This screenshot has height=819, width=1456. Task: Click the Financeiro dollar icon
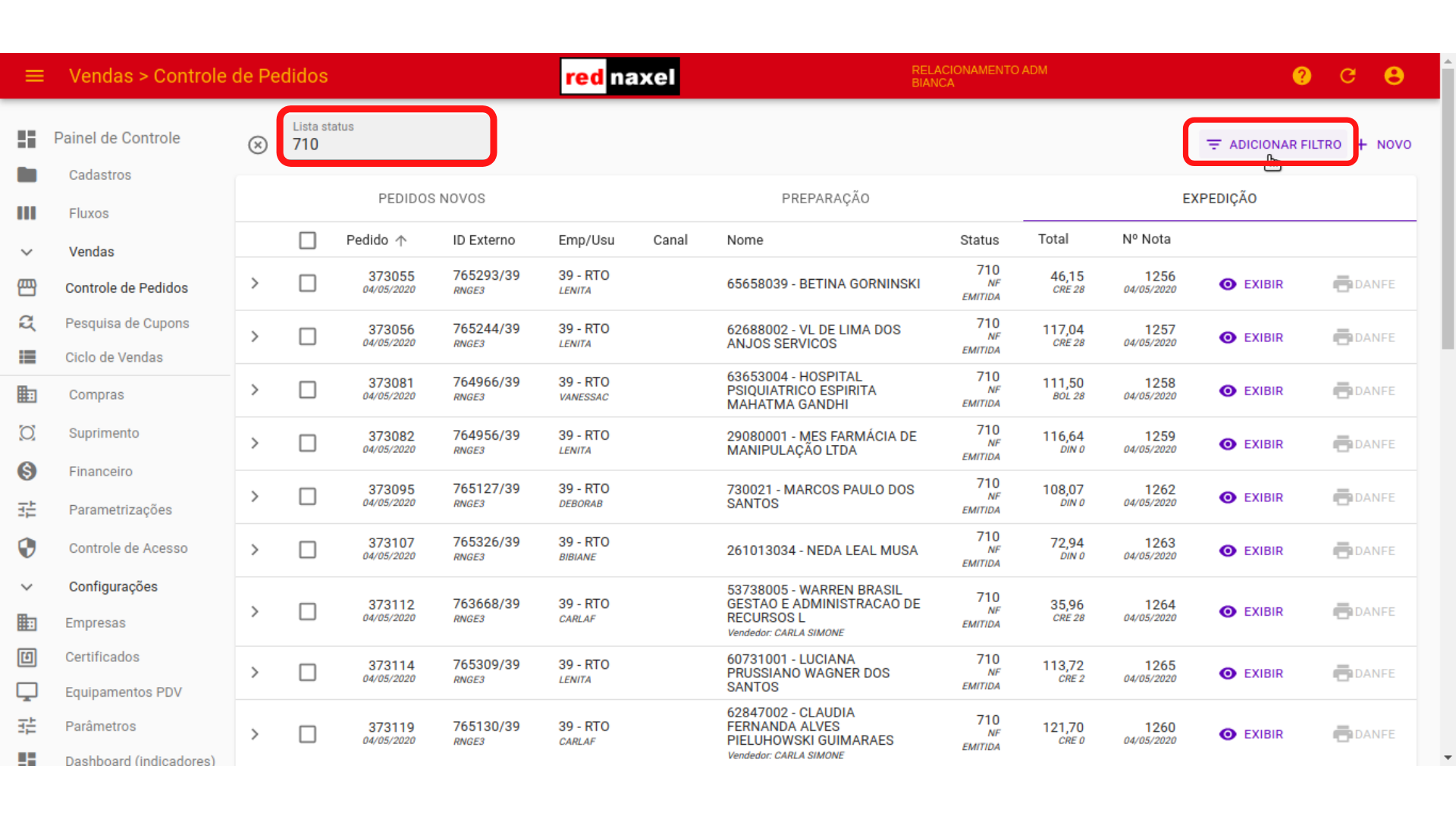[x=27, y=471]
